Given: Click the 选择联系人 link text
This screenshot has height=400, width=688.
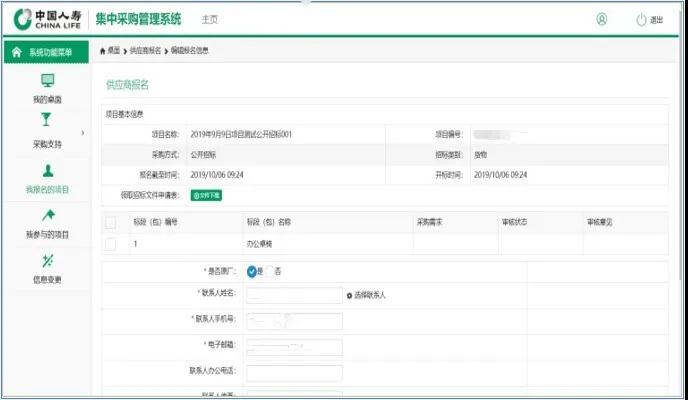Looking at the screenshot, I should coord(370,295).
